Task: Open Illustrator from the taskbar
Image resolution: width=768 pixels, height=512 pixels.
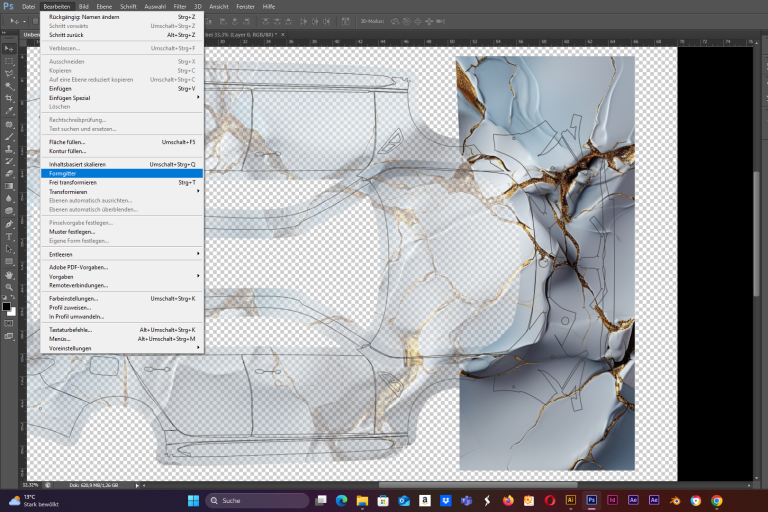Action: 571,500
